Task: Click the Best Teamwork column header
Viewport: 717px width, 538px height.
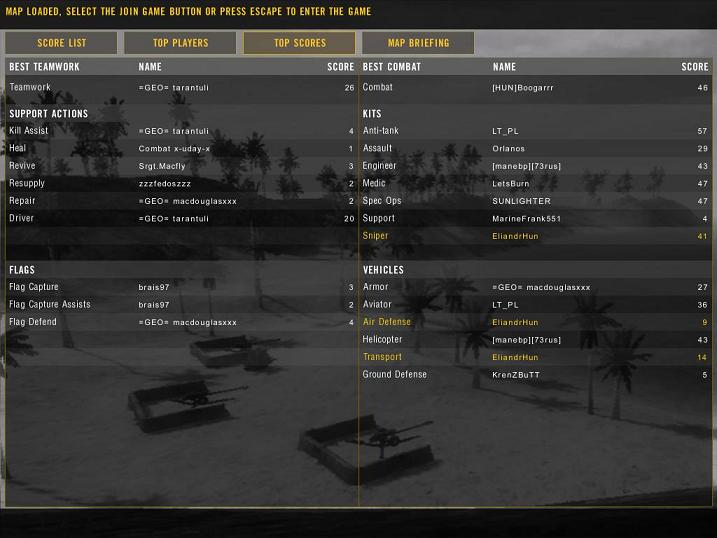Action: pyautogui.click(x=44, y=67)
